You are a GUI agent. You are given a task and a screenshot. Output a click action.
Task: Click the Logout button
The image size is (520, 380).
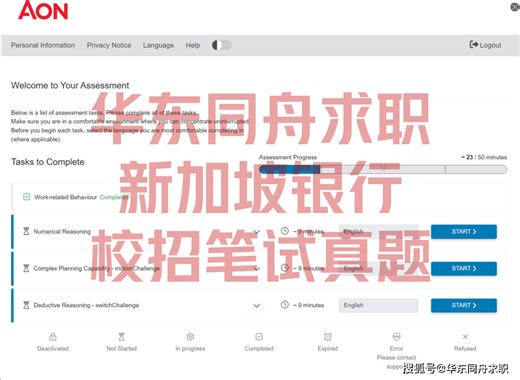point(485,45)
